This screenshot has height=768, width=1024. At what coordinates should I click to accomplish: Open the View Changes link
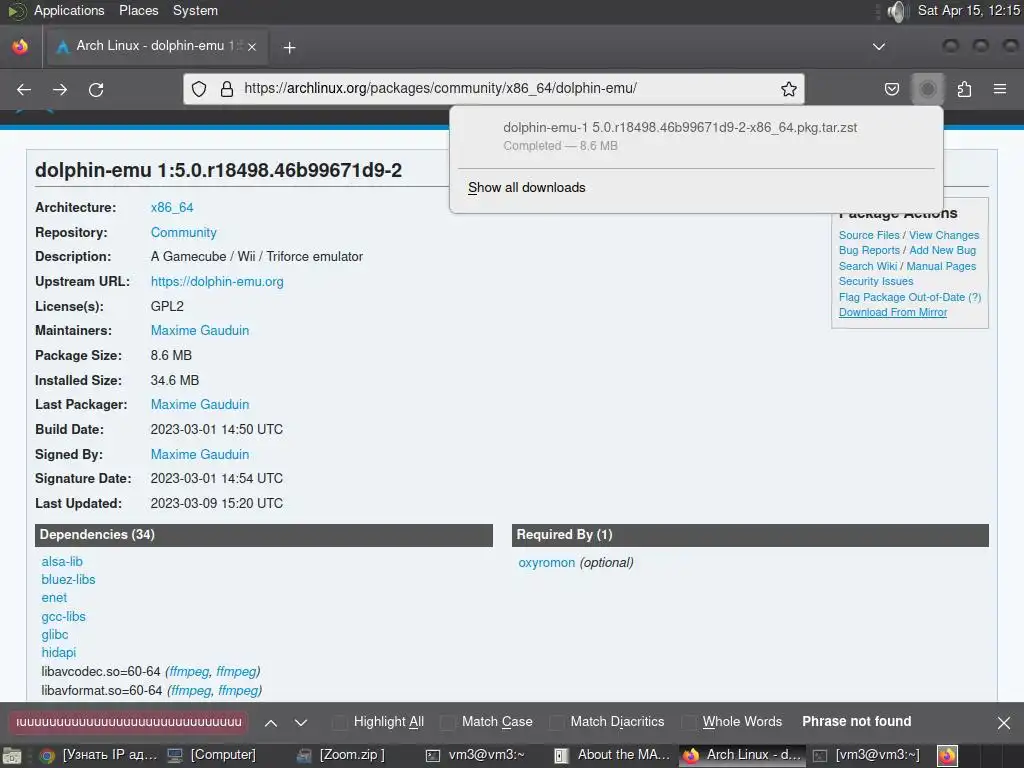[x=944, y=235]
